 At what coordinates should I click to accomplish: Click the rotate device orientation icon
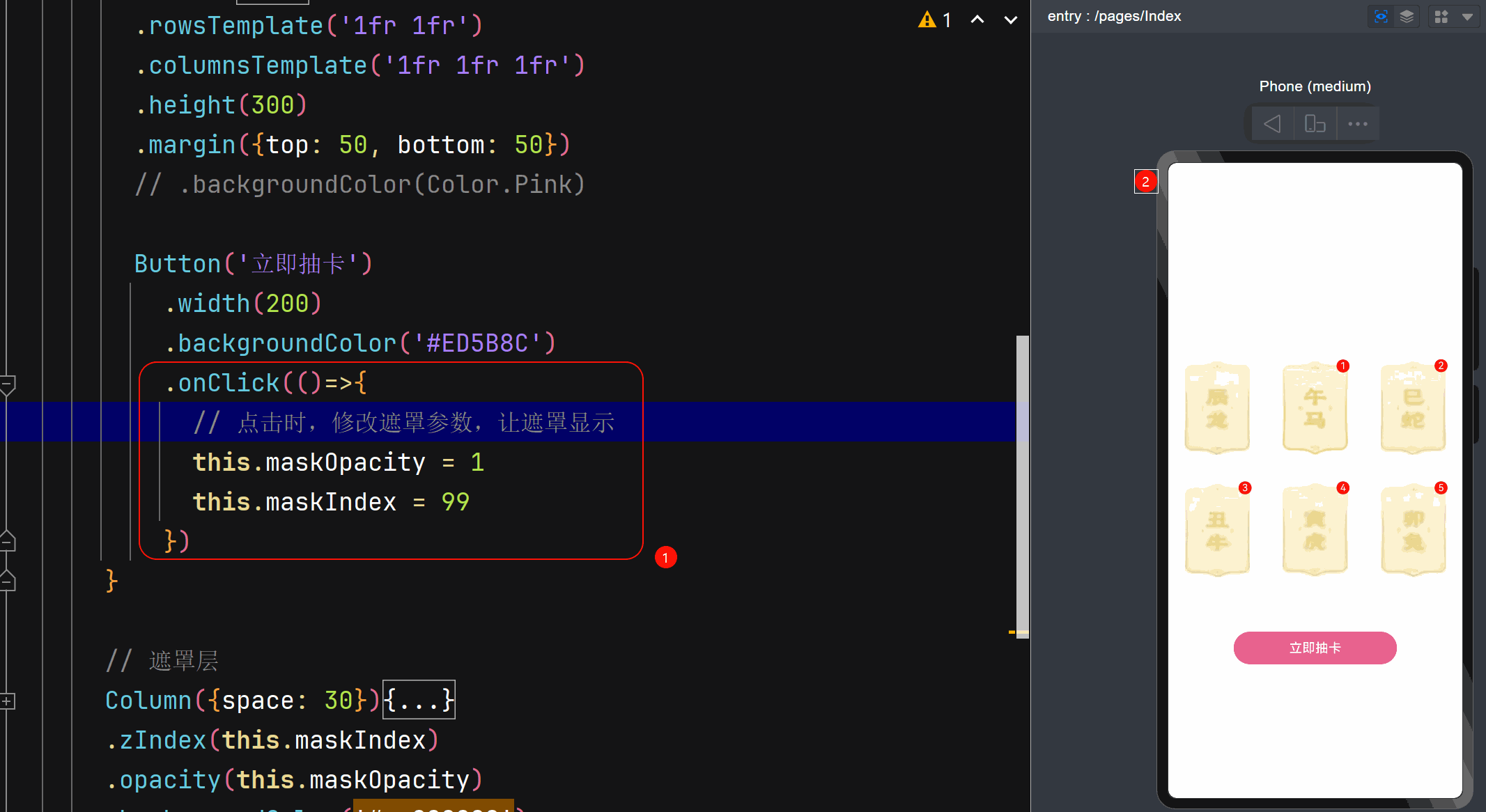coord(1315,124)
